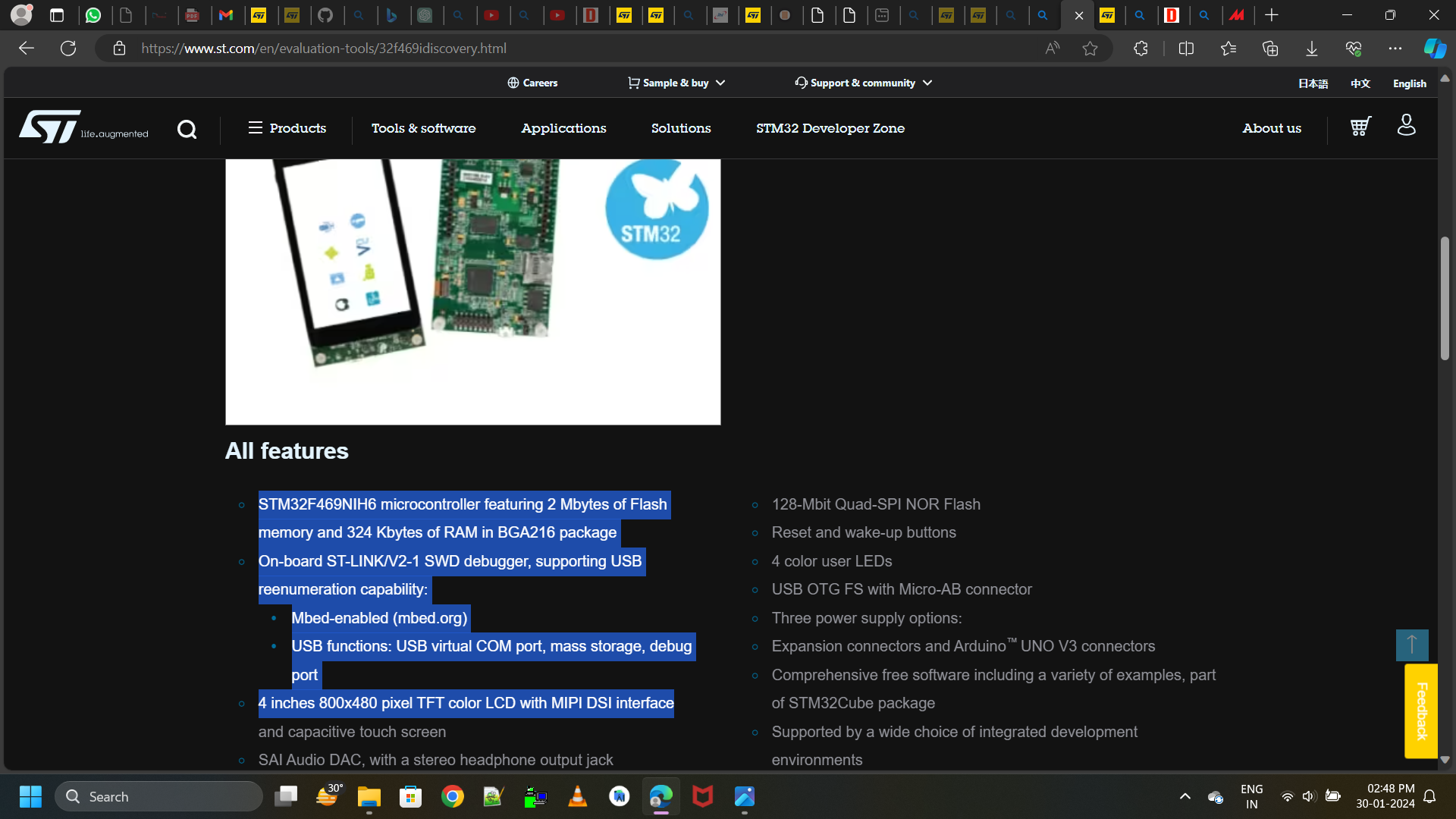Toggle Add this page to favorites star
Screen dimensions: 1456x819
pos(1090,48)
